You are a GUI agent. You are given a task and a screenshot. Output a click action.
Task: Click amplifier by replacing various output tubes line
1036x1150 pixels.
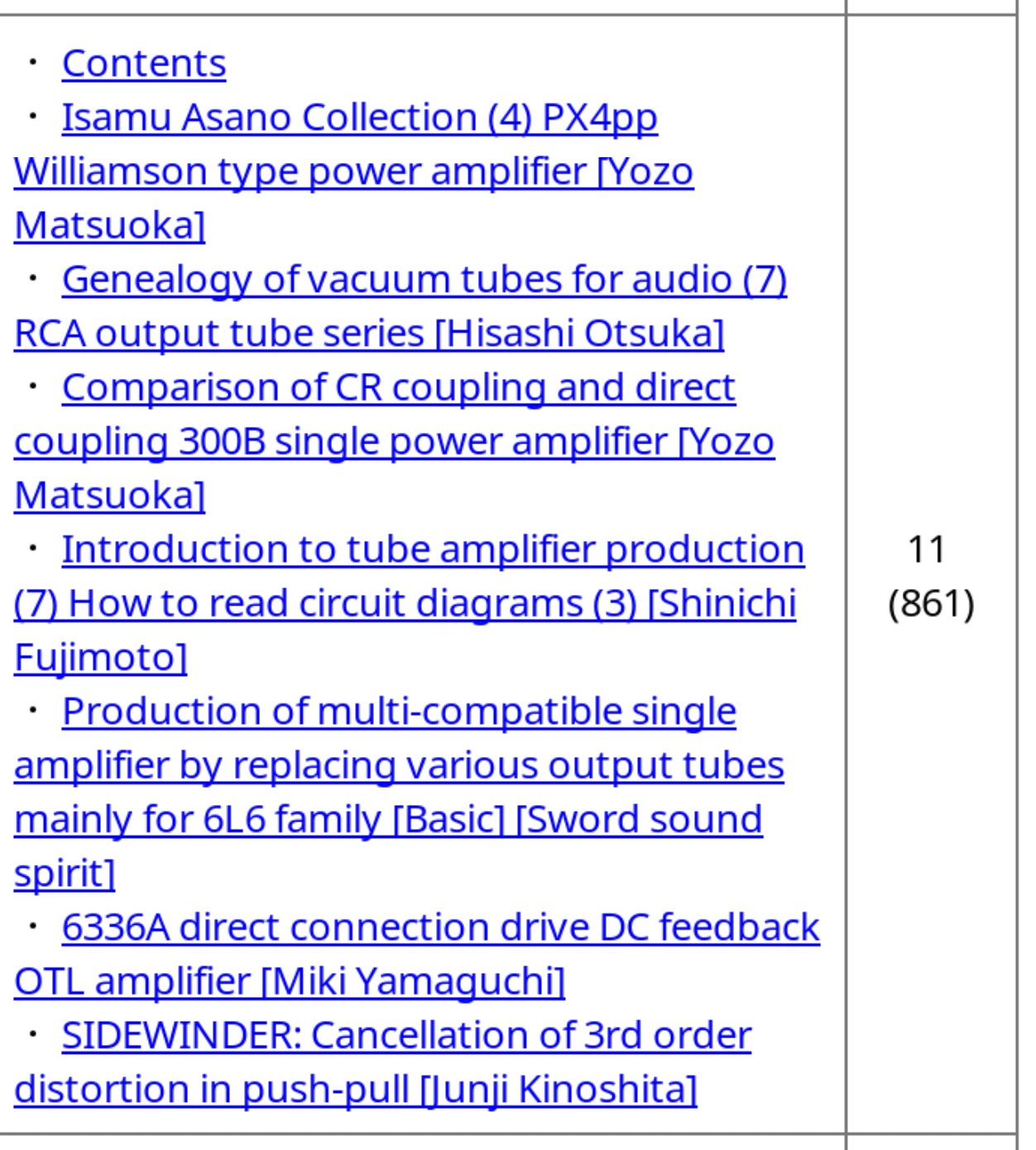click(x=399, y=765)
